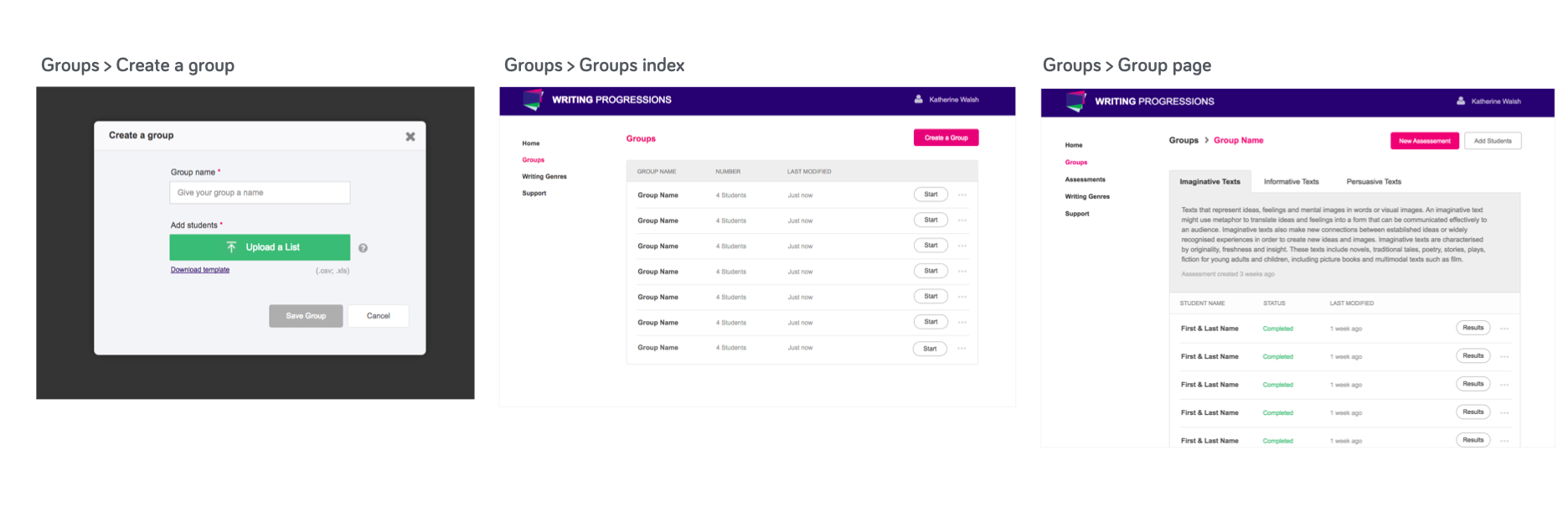This screenshot has height=523, width=1568.
Task: Click the New Assessment button
Action: coord(1424,141)
